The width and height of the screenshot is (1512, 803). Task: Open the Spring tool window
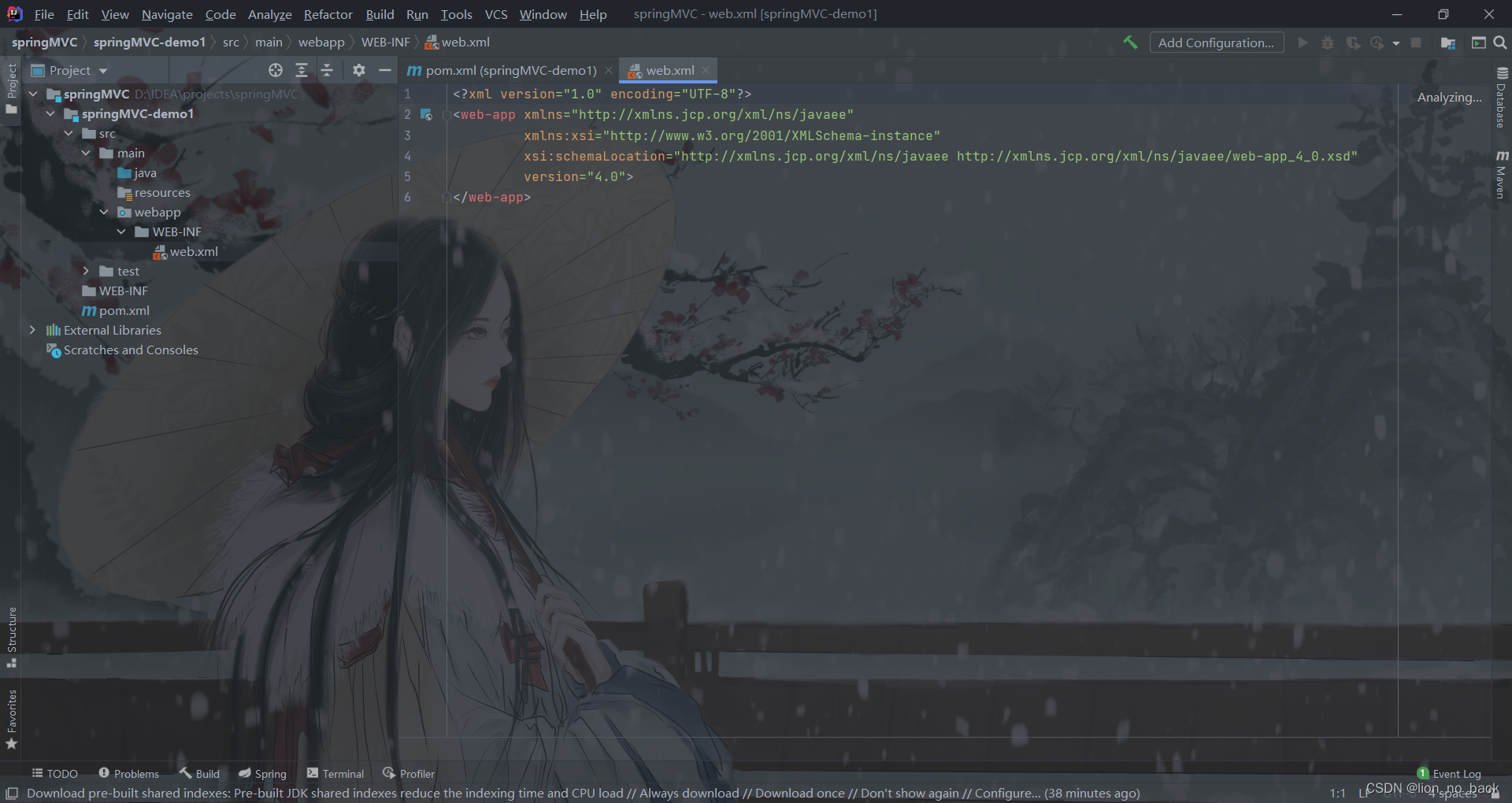262,774
